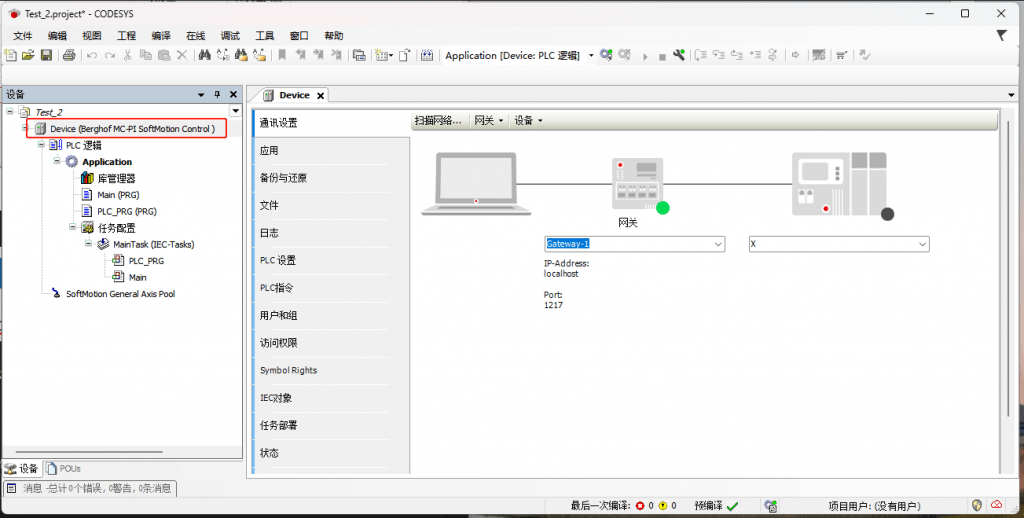Select the PLC 设置 section
Image resolution: width=1024 pixels, height=518 pixels.
pyautogui.click(x=278, y=260)
